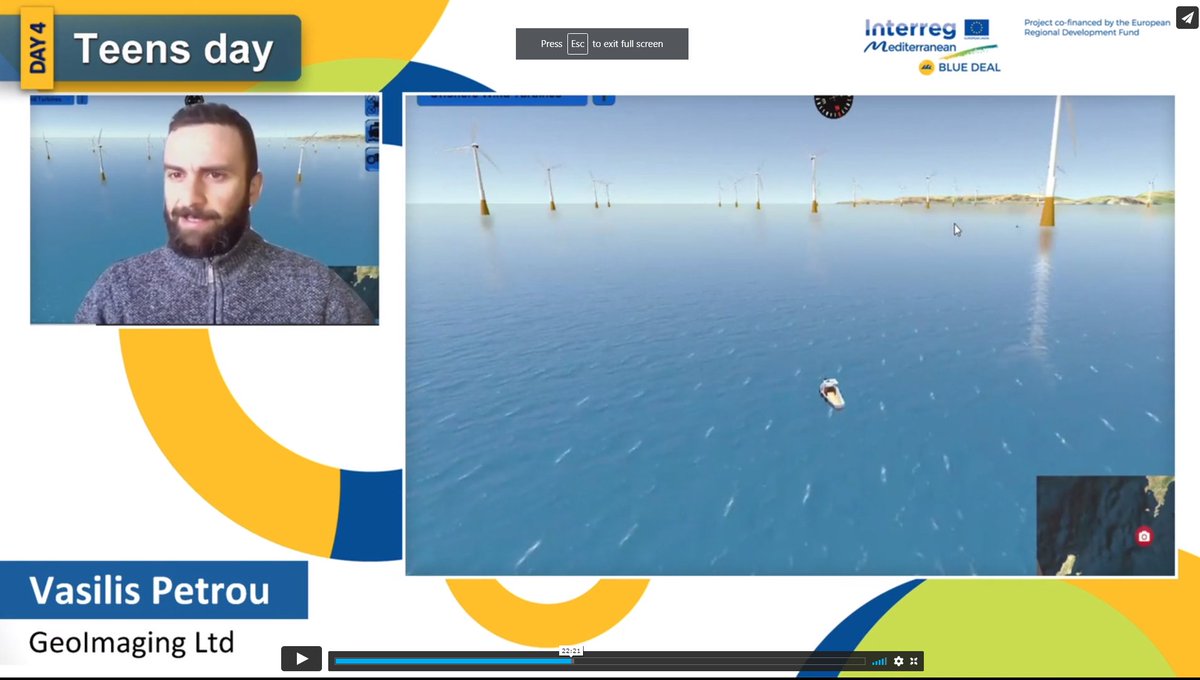Click the speaker webcam video thumbnail
Image resolution: width=1200 pixels, height=680 pixels.
point(205,210)
